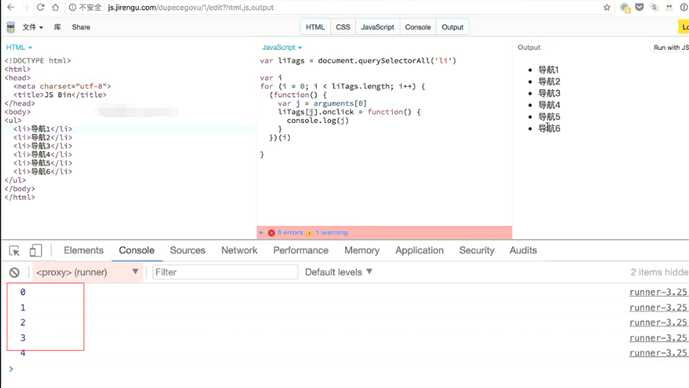Click the browser address bar URL
This screenshot has width=689, height=388.
pos(191,7)
